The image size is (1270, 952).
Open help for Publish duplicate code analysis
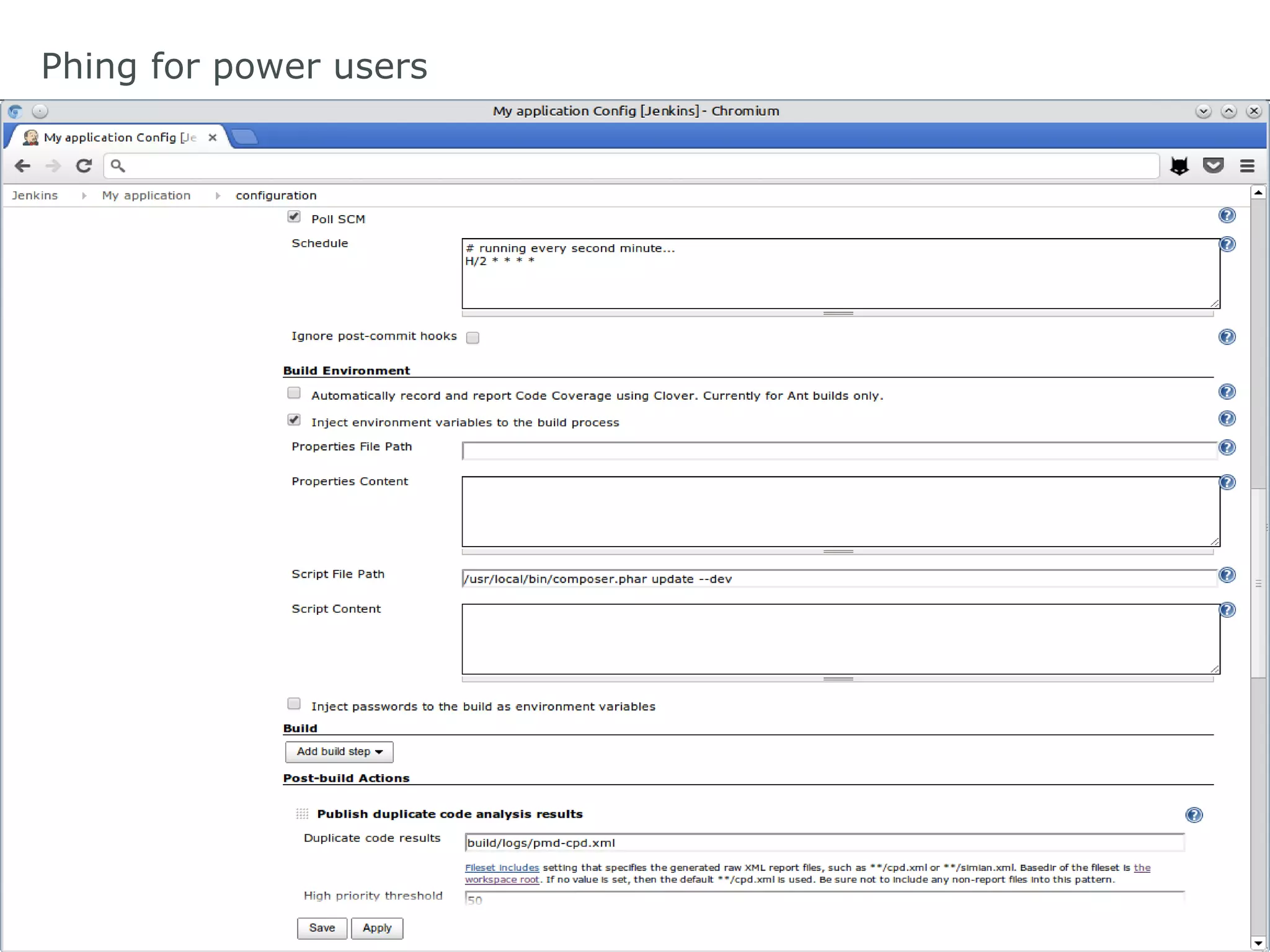[1194, 815]
